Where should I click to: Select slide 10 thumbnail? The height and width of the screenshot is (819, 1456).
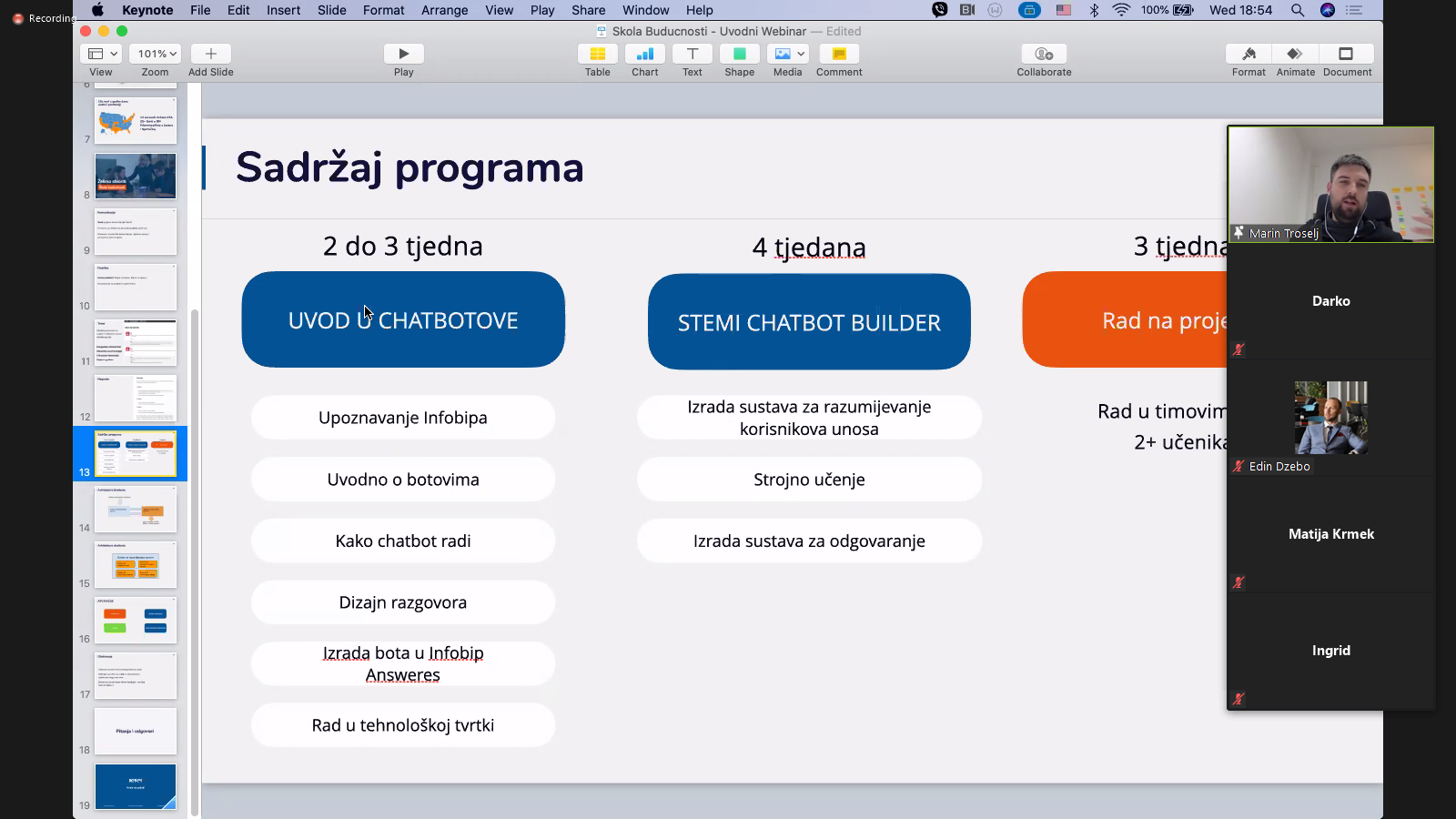click(136, 287)
